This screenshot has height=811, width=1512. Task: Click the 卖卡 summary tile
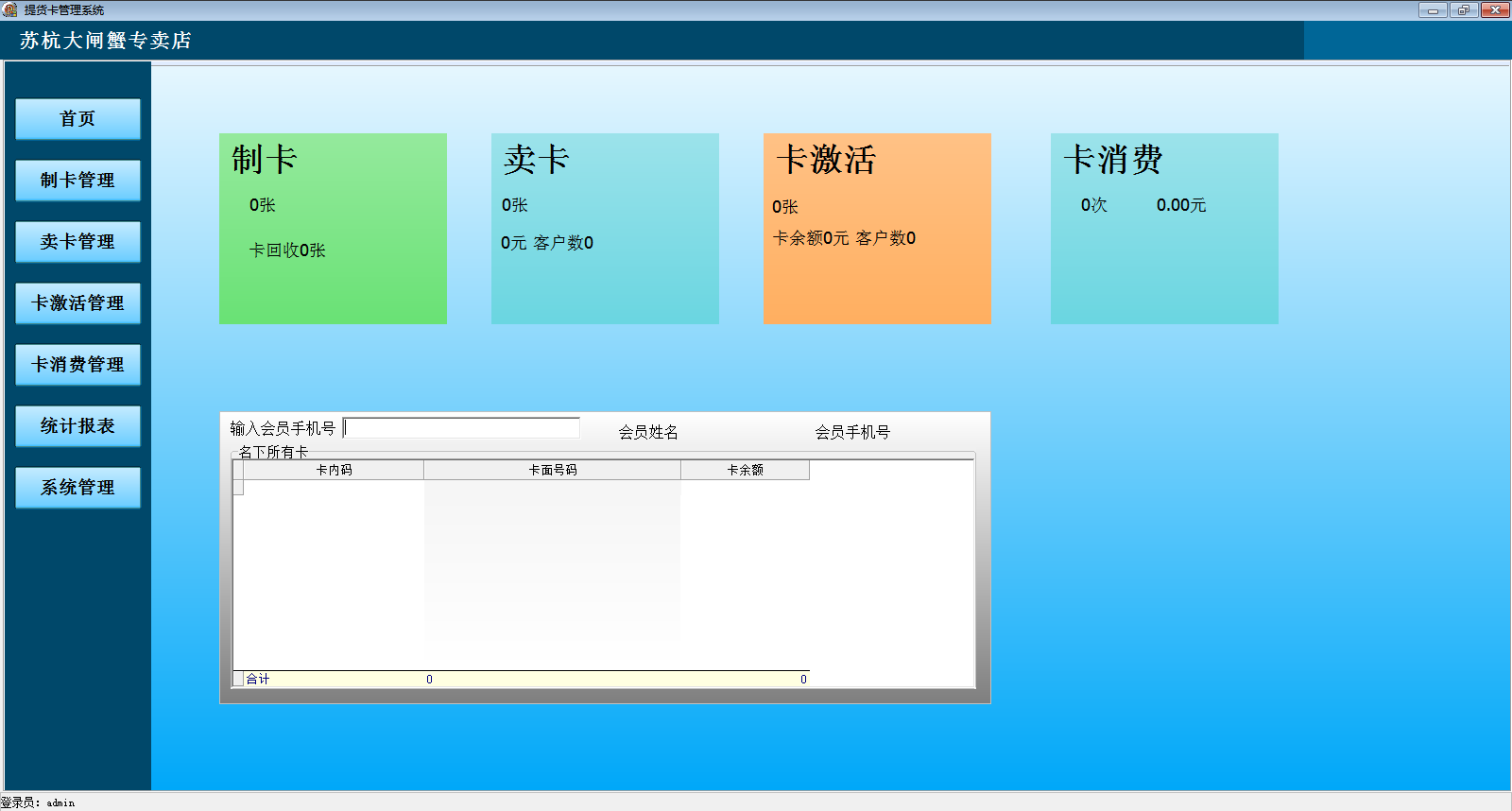coord(605,229)
